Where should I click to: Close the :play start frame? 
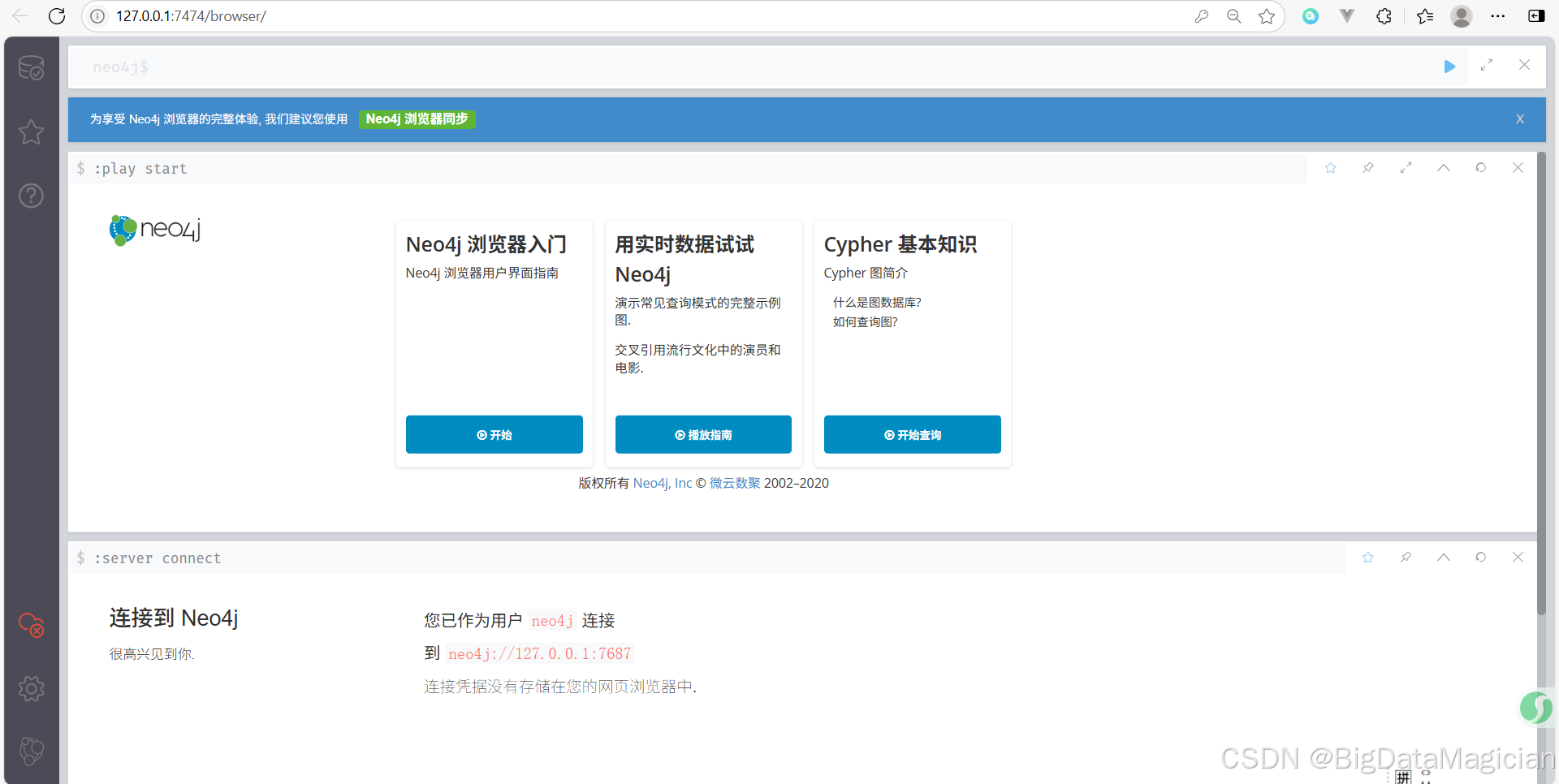click(x=1518, y=168)
